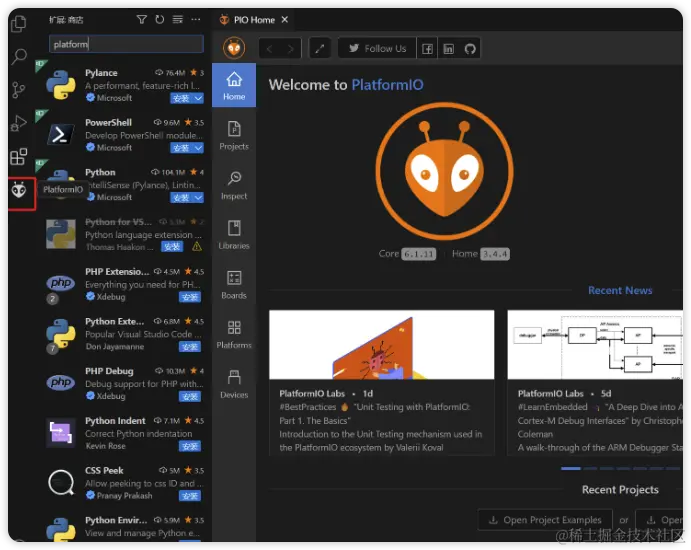Install the Pylance extension
Image resolution: width=691 pixels, height=550 pixels.
click(181, 98)
